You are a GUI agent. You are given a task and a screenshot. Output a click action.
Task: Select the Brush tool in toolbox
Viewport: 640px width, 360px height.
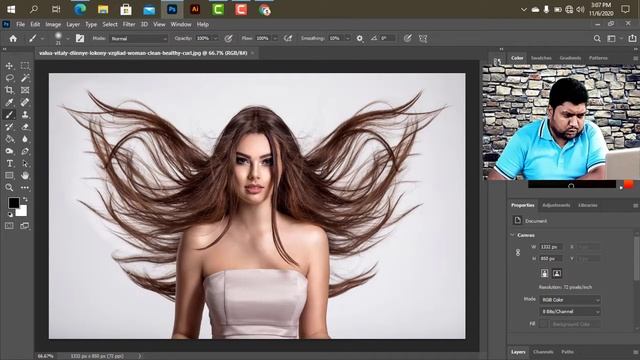click(9, 114)
